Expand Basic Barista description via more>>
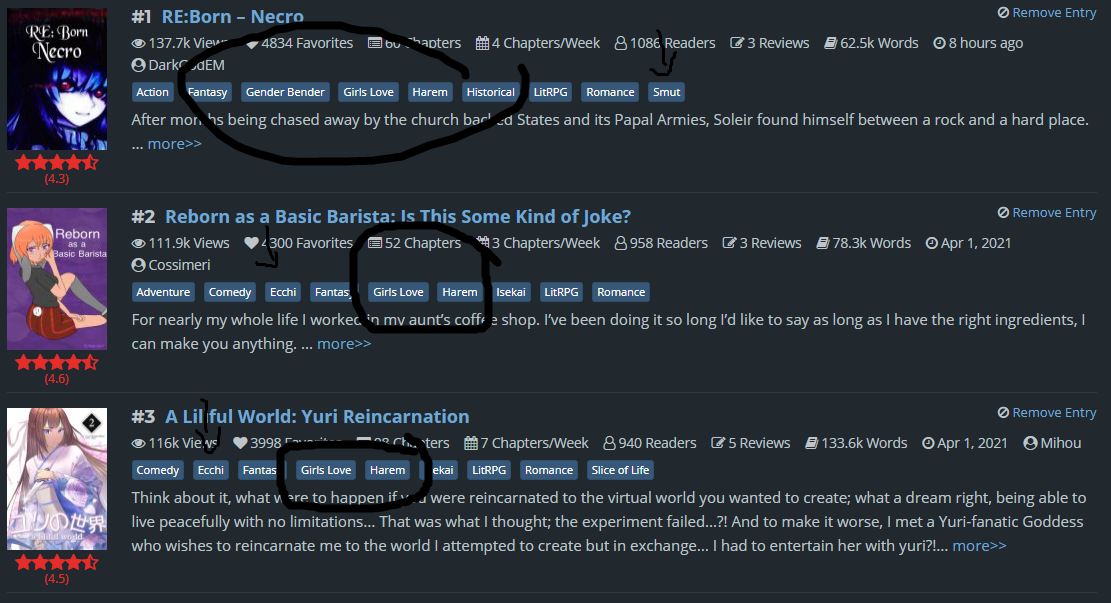Screen dimensions: 1111x603 tap(344, 344)
